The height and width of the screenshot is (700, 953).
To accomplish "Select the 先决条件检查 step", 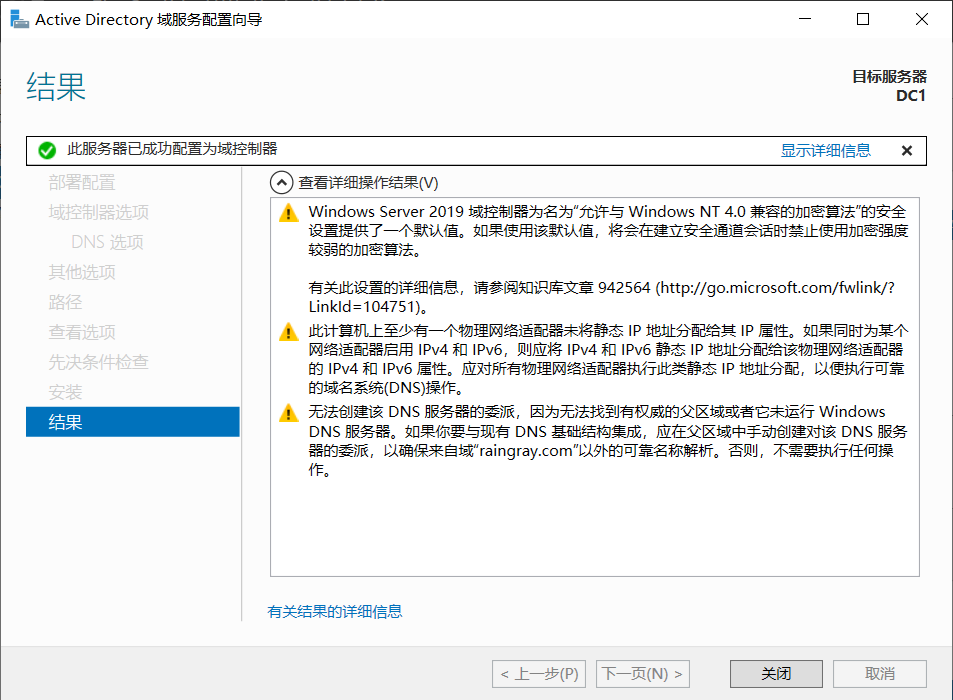I will (98, 362).
